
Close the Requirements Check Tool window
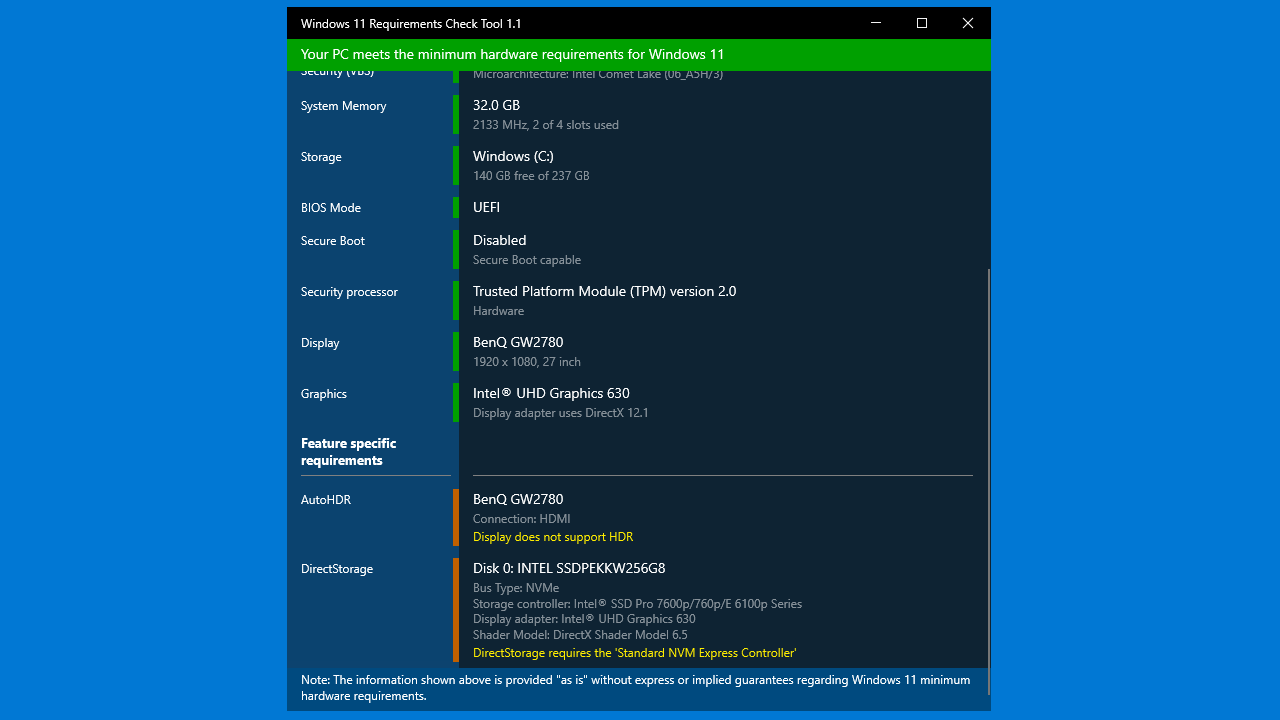click(968, 23)
